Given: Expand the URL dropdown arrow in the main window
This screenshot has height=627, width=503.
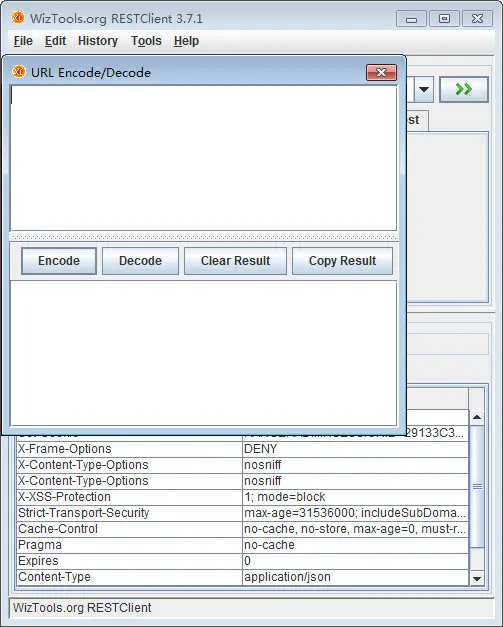Looking at the screenshot, I should pos(424,89).
